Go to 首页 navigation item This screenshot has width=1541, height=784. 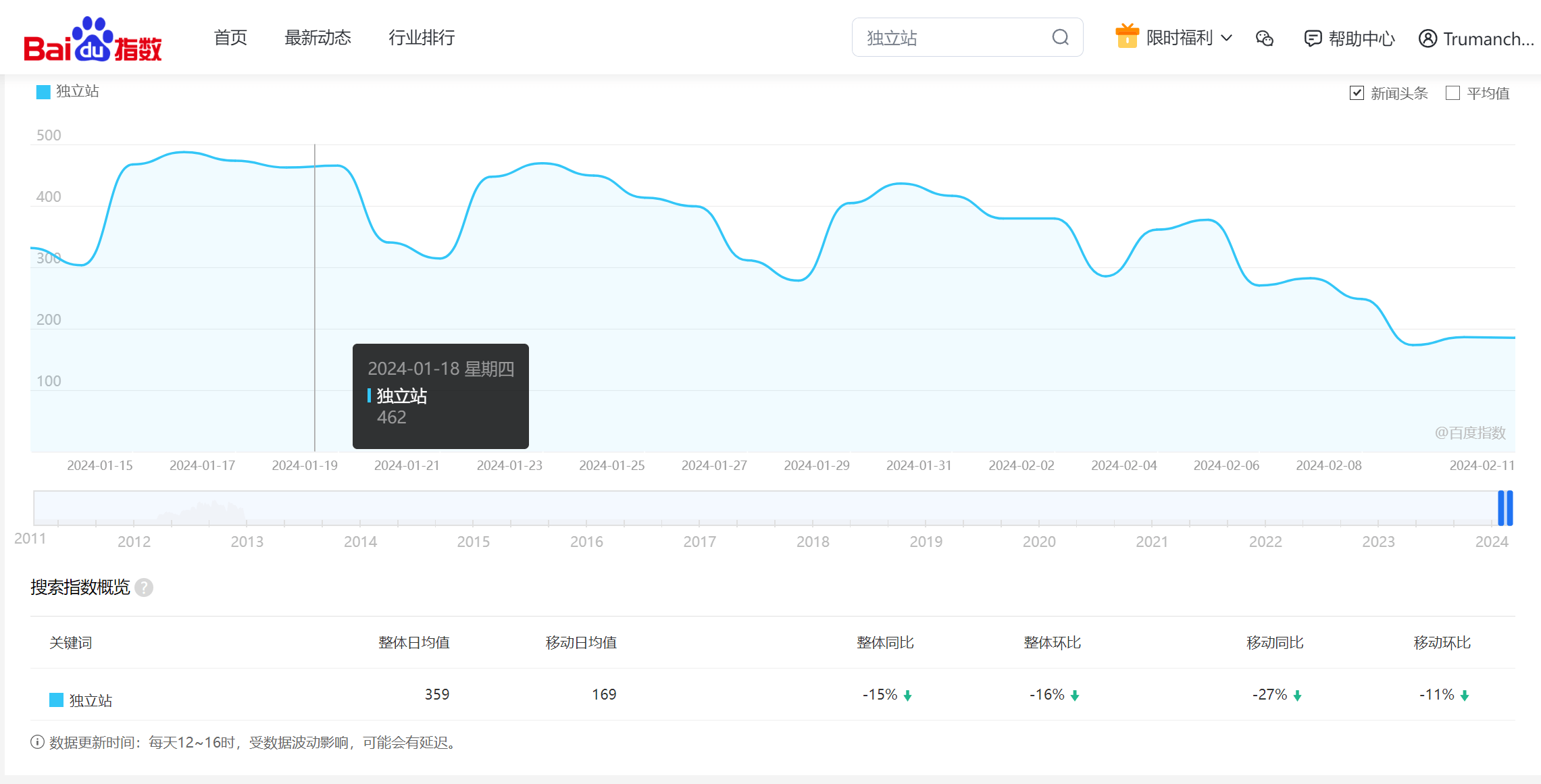pyautogui.click(x=230, y=37)
